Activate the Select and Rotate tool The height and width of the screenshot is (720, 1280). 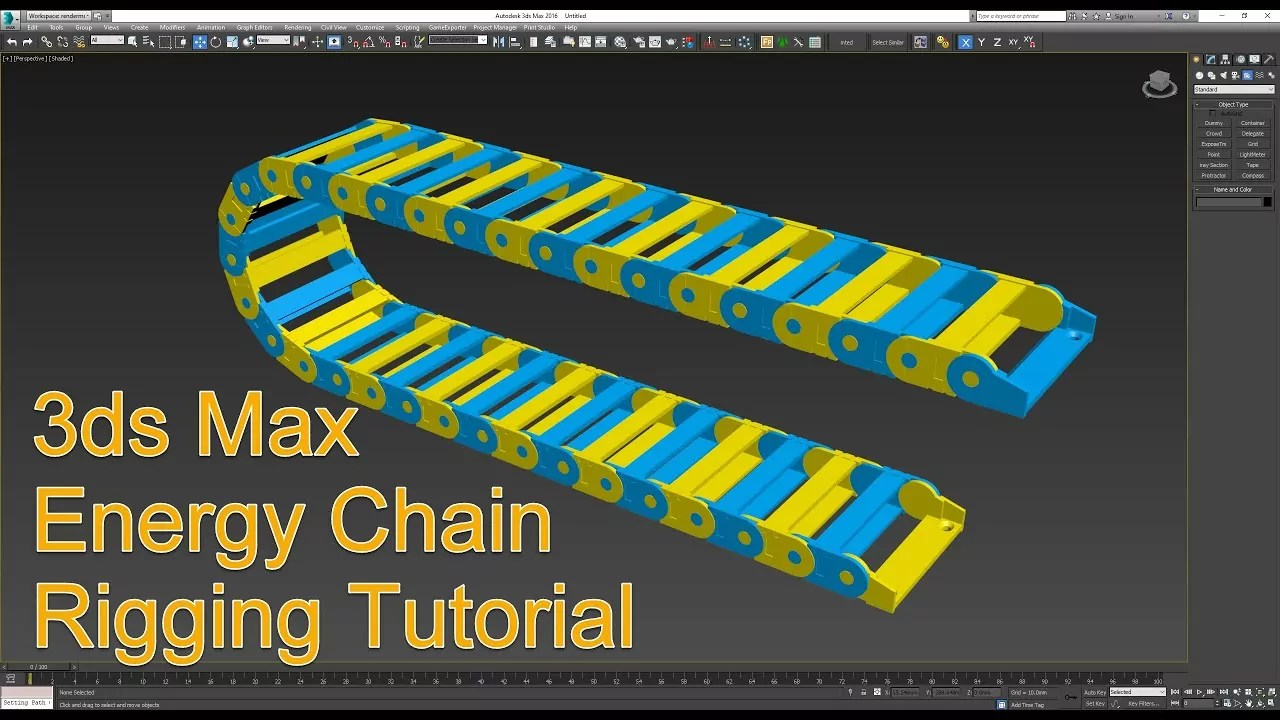coord(215,42)
